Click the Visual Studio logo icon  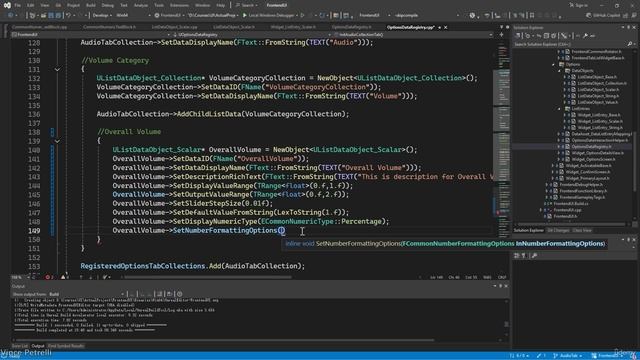[x=7, y=5]
